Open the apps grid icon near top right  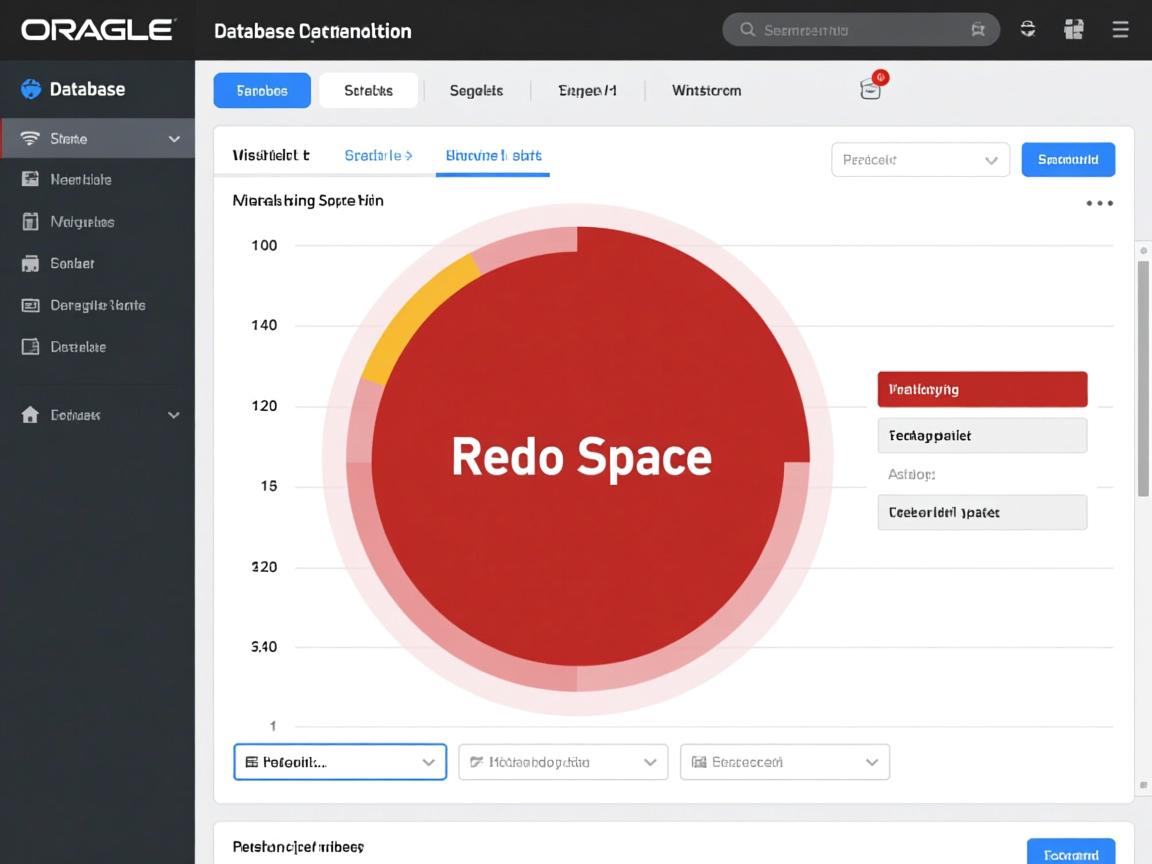(x=1073, y=29)
